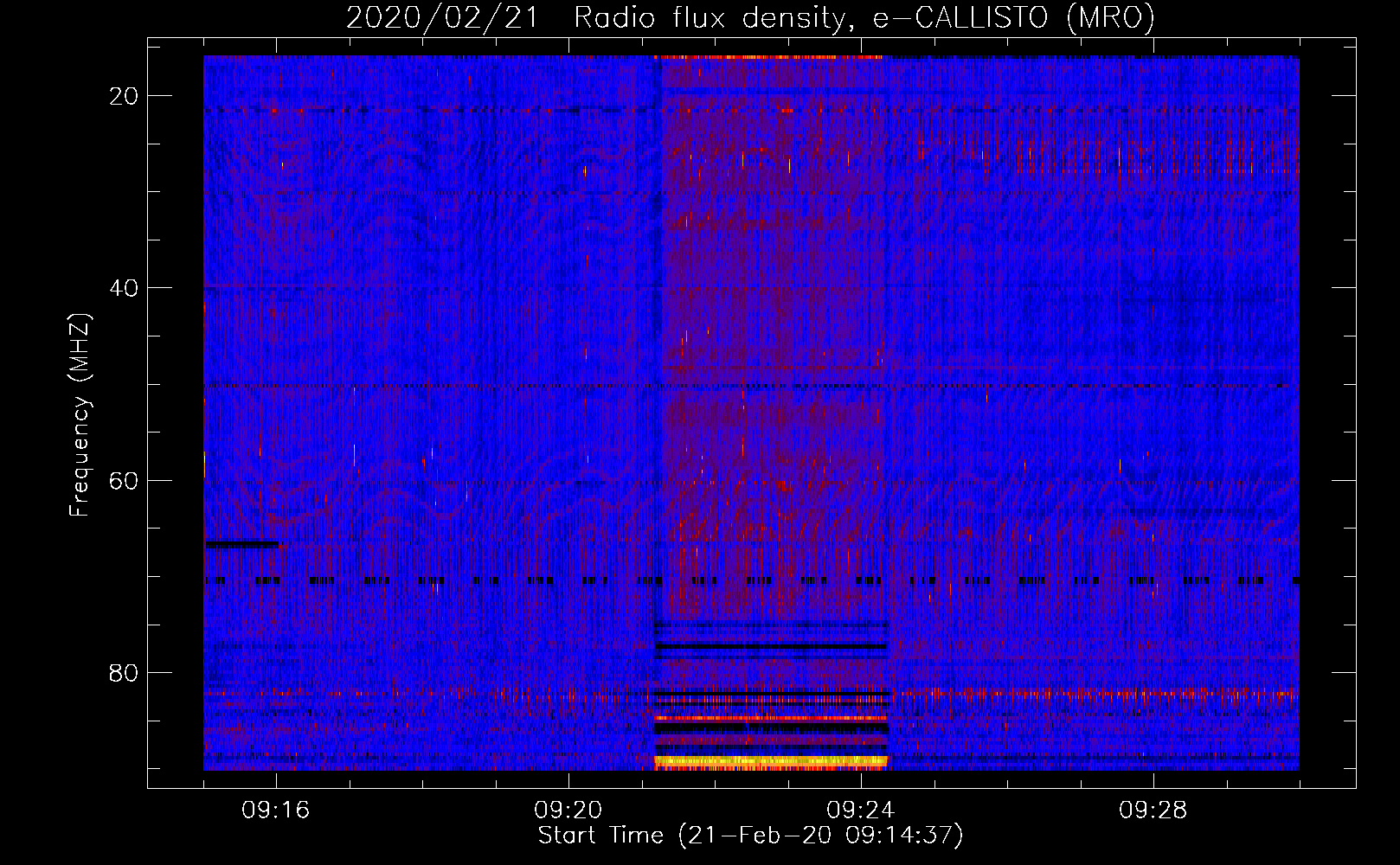Select the 'Frequency (MHZ)' y-axis label

click(80, 415)
